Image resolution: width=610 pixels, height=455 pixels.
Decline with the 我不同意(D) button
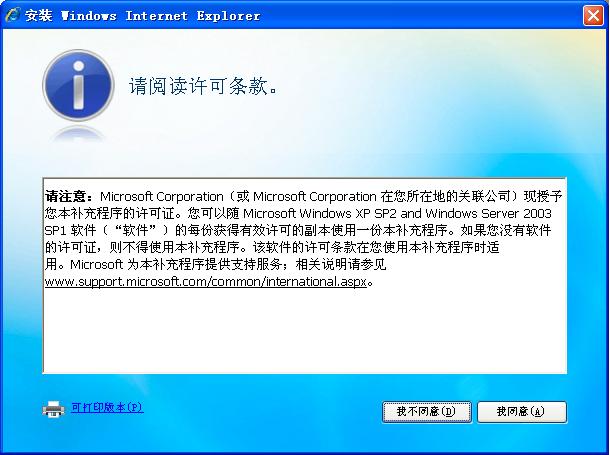[x=427, y=411]
